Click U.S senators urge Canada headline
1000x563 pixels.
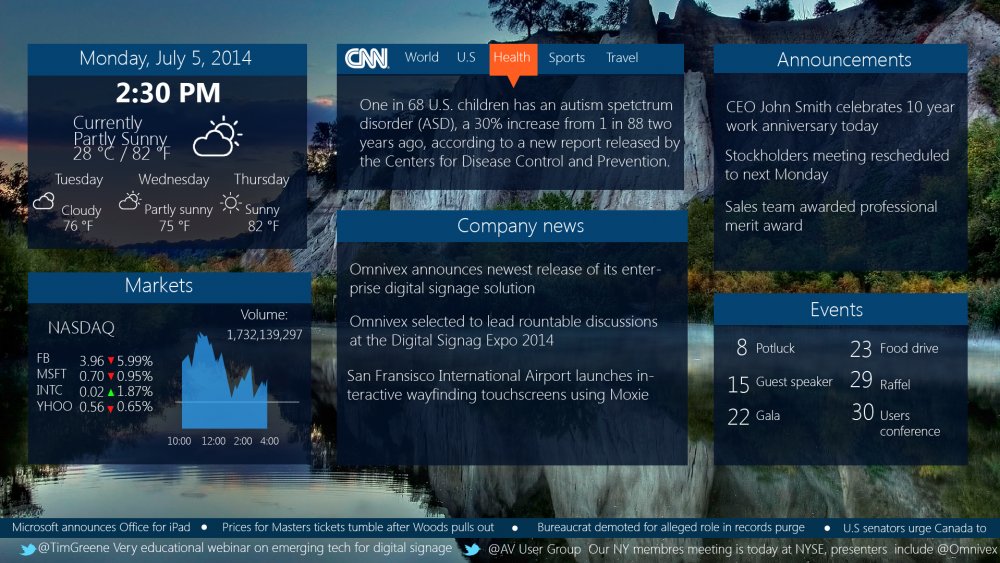tap(915, 528)
